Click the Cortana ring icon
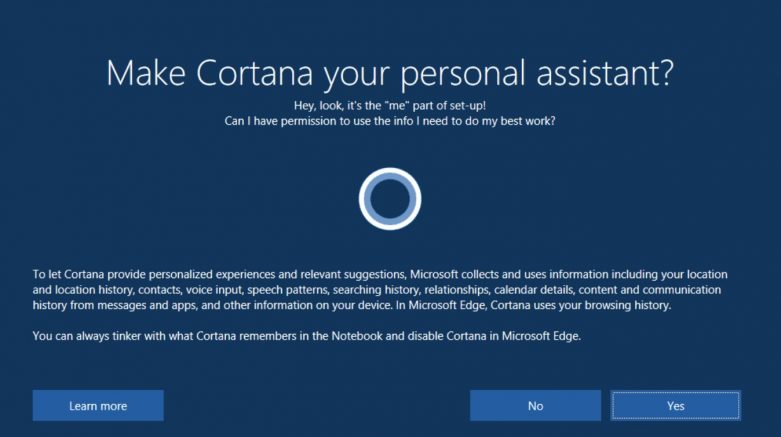The width and height of the screenshot is (781, 437). (x=390, y=199)
